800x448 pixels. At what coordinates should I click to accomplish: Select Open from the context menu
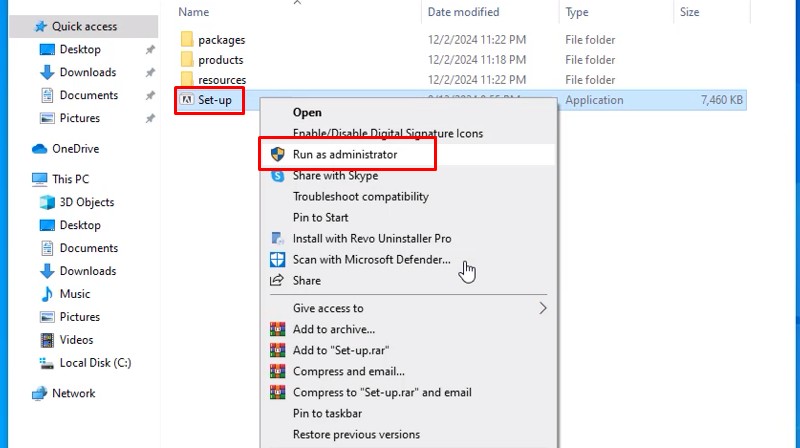tap(307, 112)
